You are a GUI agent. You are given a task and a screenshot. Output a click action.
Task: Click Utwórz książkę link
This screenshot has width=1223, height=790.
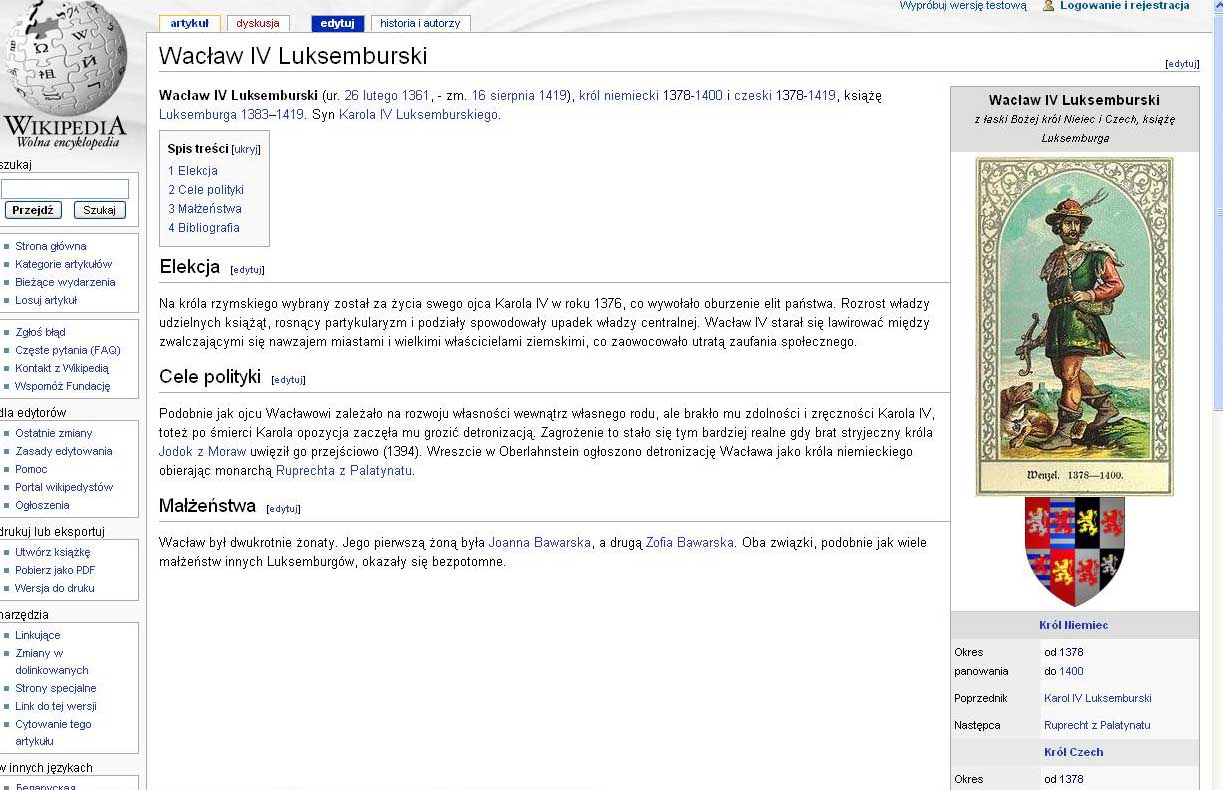pyautogui.click(x=53, y=552)
